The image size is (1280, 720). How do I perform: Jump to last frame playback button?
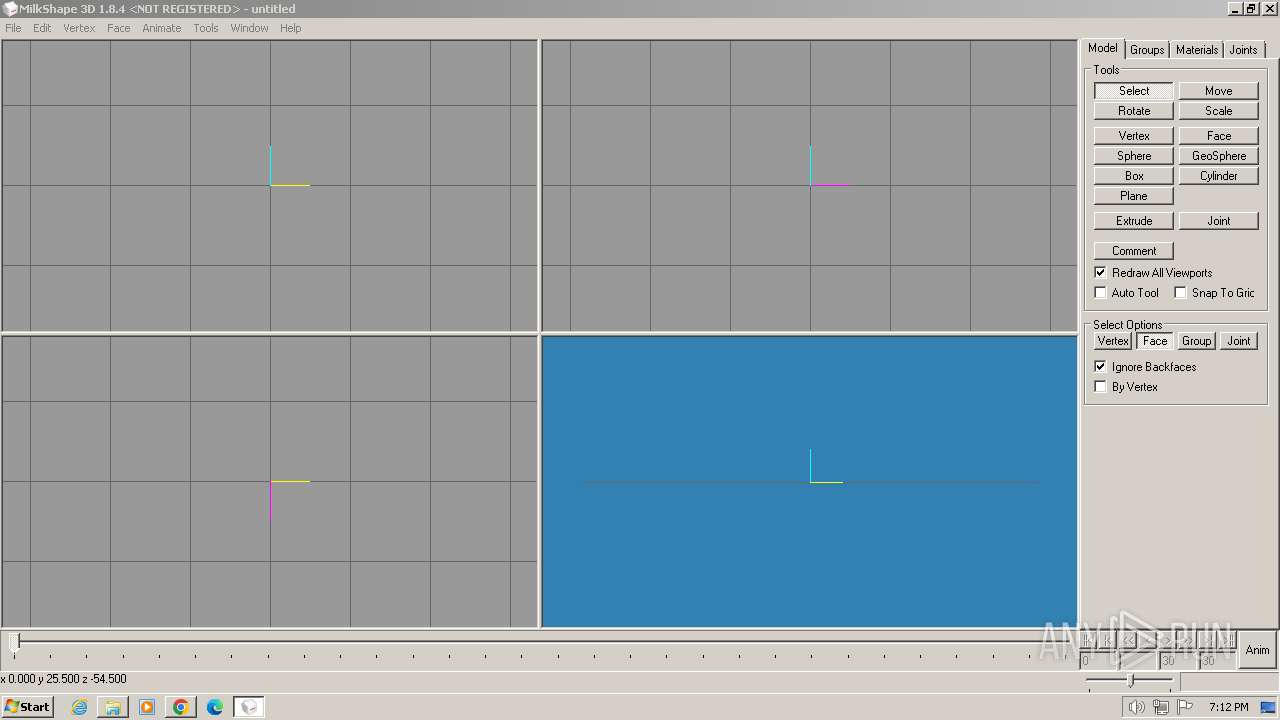pyautogui.click(x=1229, y=640)
